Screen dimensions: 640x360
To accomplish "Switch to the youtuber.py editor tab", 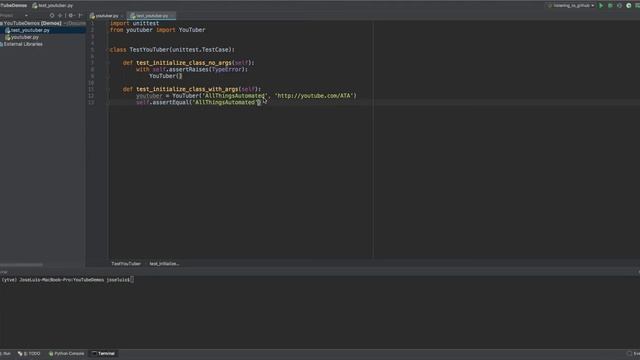I will [x=106, y=16].
